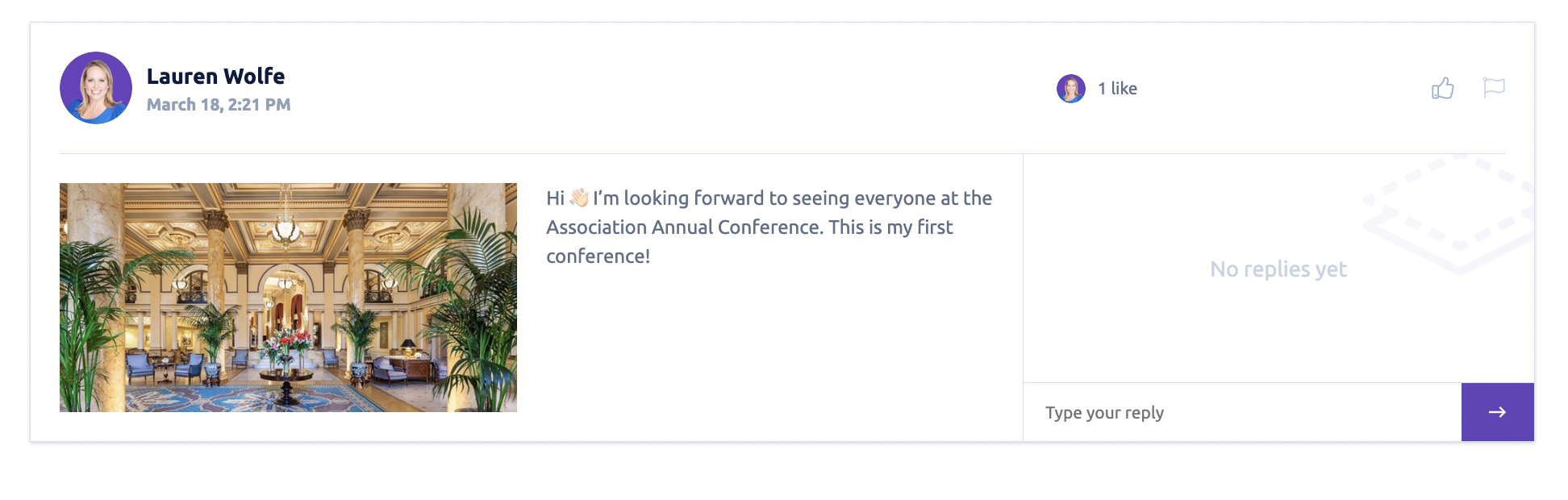View who liked via the 1 like text

1117,89
